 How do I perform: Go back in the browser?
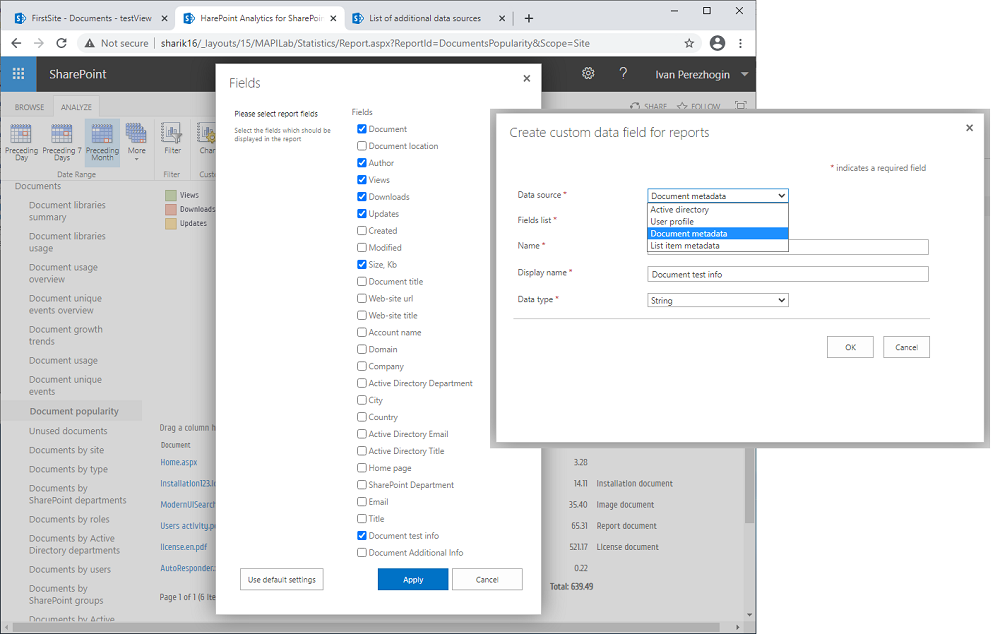coord(17,43)
